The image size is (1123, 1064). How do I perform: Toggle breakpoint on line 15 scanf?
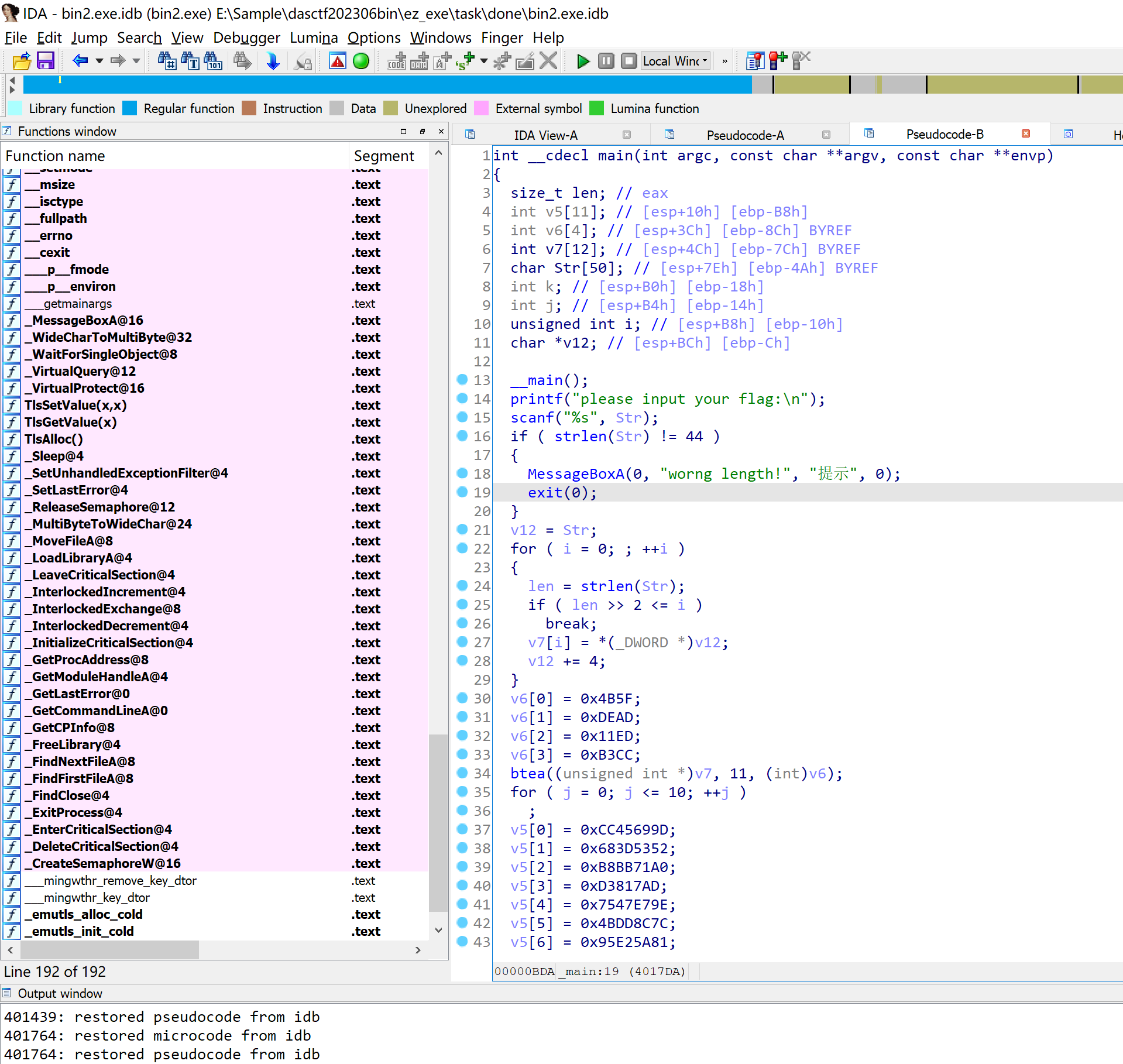pyautogui.click(x=462, y=417)
